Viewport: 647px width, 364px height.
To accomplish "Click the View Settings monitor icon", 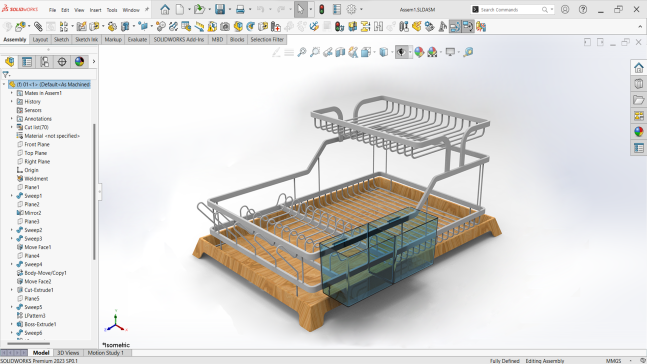I will [x=450, y=52].
